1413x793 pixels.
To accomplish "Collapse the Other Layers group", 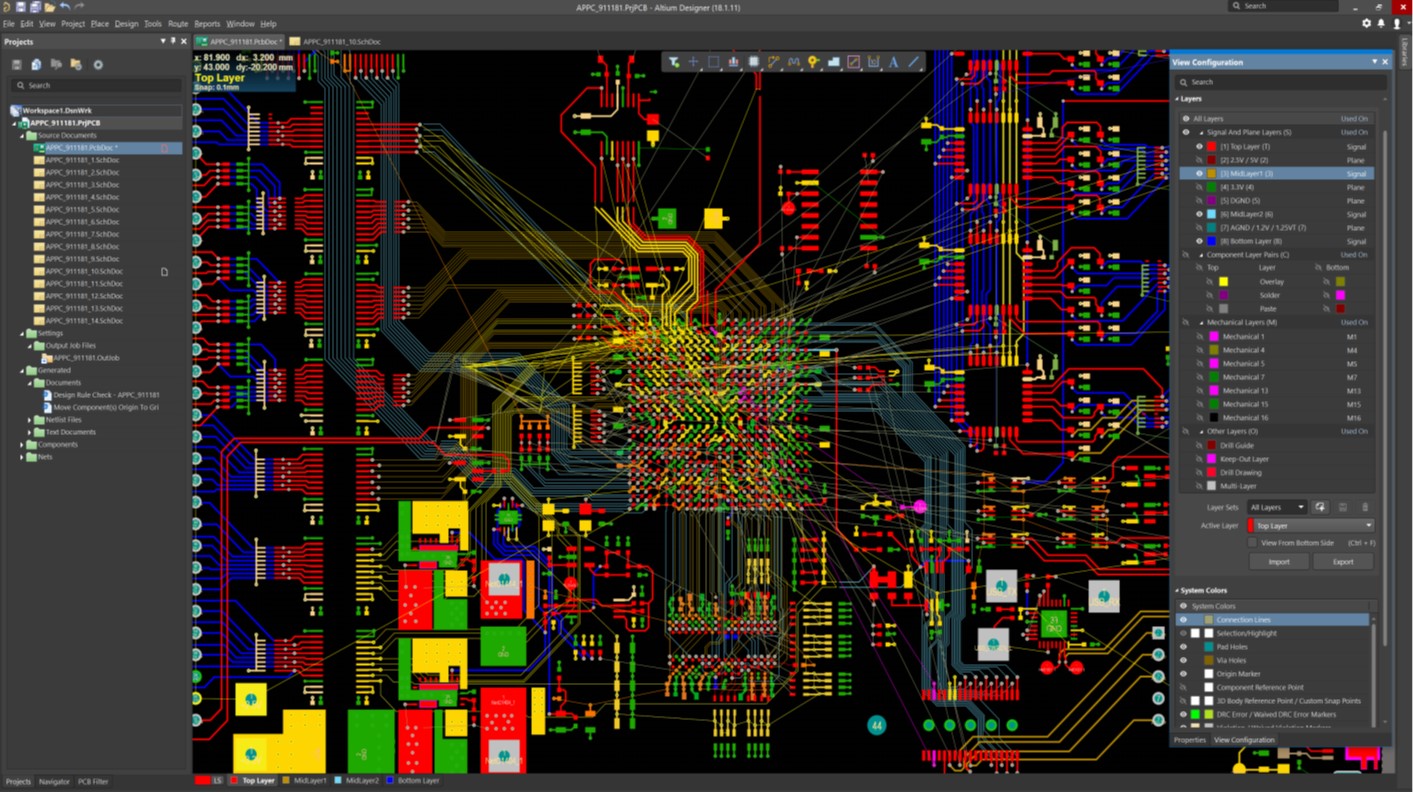I will point(1201,432).
